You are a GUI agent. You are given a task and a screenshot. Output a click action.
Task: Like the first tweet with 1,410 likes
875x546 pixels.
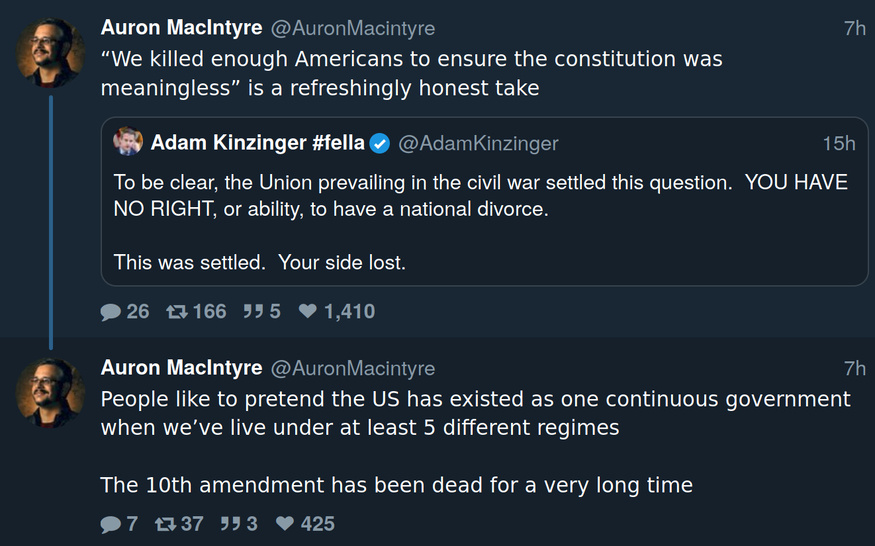(x=308, y=312)
